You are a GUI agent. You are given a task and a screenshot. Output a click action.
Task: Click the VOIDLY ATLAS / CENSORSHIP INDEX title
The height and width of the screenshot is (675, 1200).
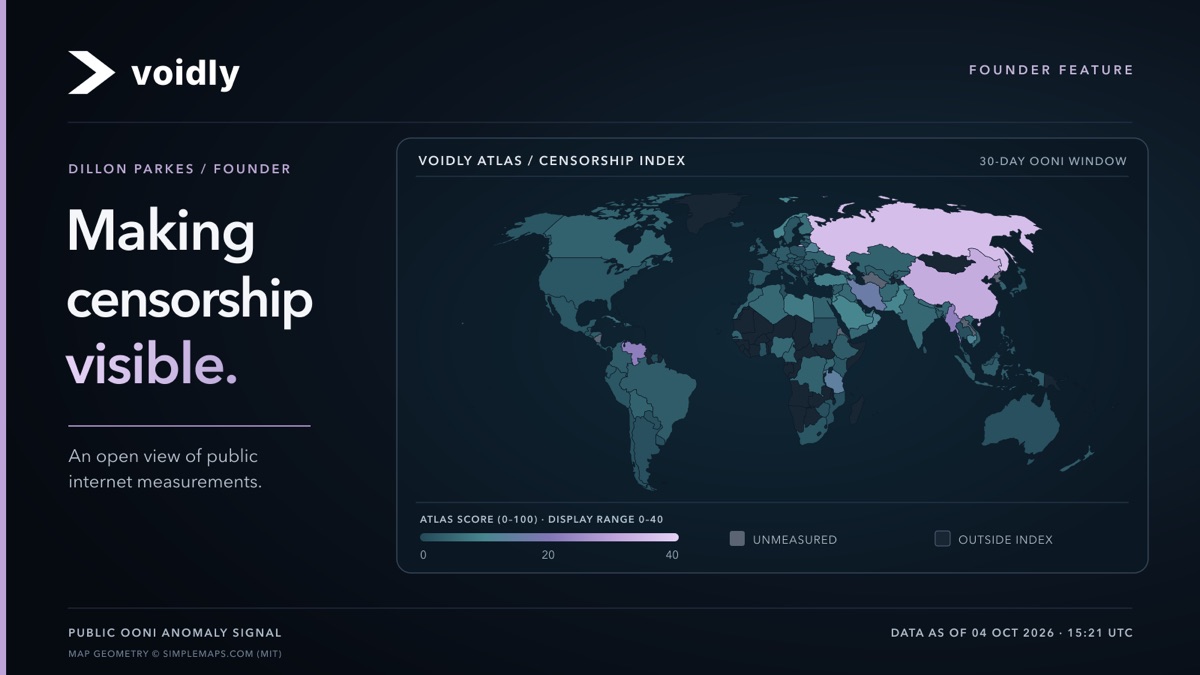[x=552, y=160]
